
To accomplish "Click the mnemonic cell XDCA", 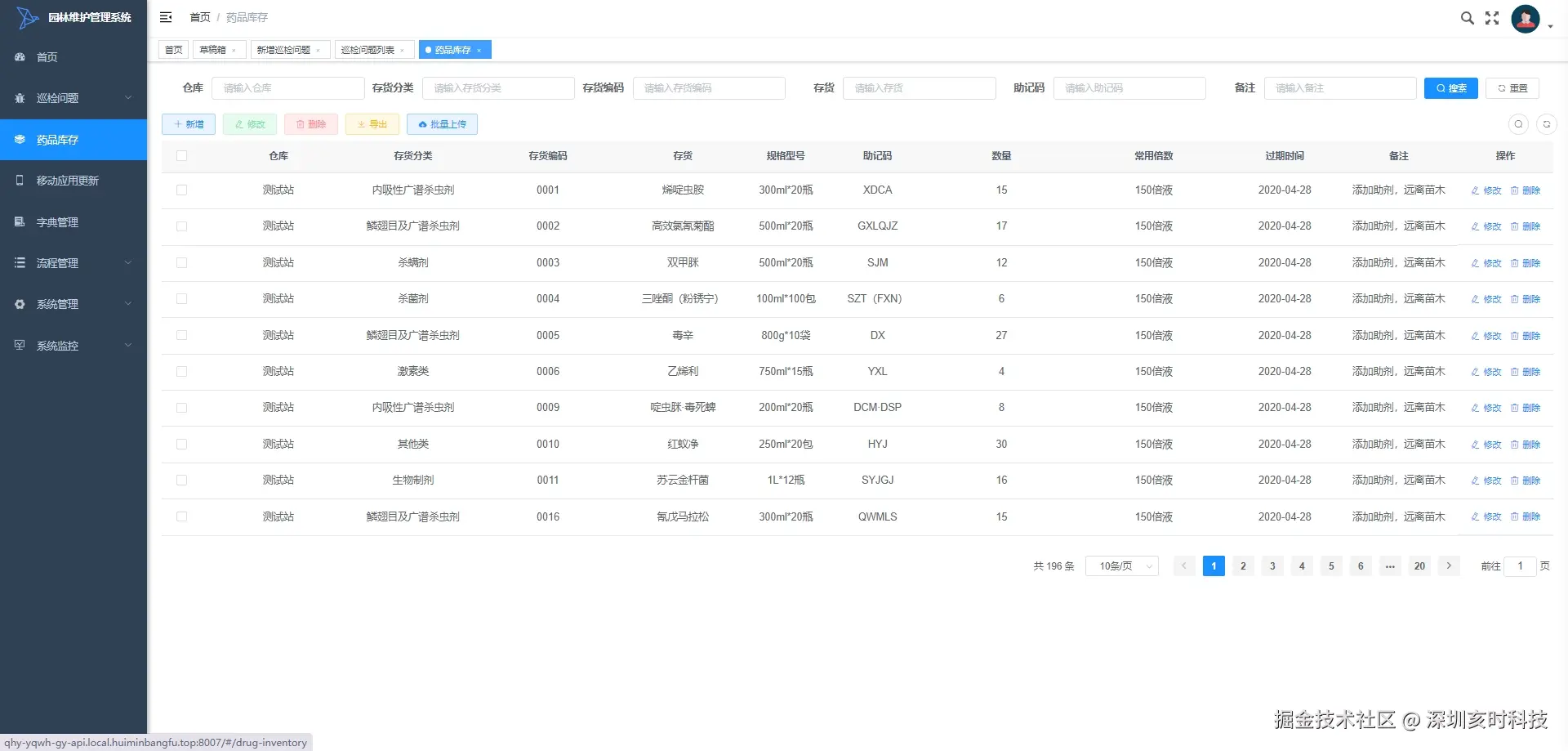I will (877, 190).
